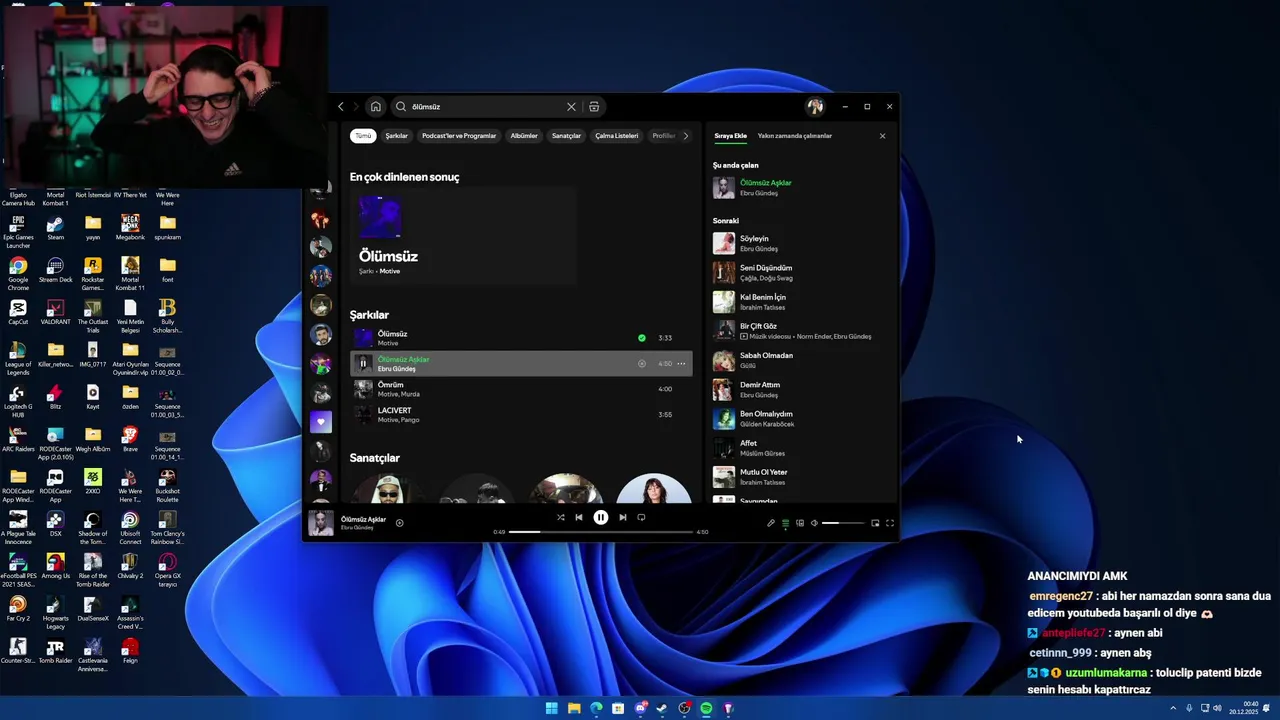
Task: Open the Windows Start button in taskbar
Action: point(551,708)
